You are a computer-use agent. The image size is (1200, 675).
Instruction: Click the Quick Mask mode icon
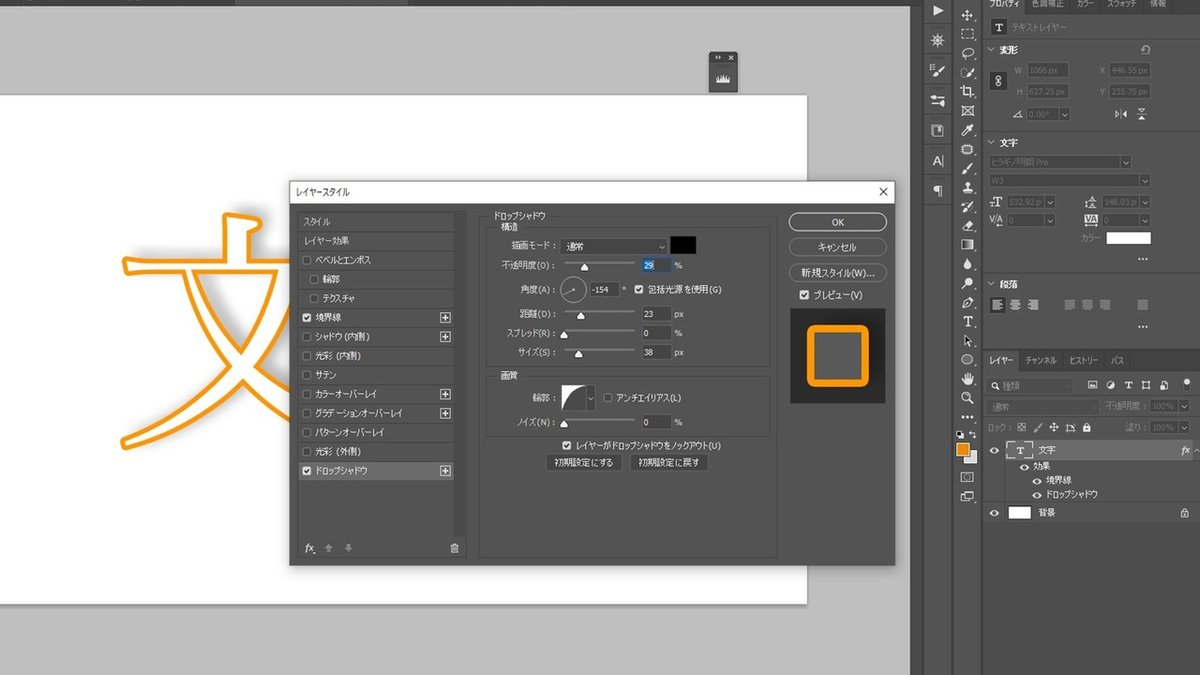[967, 477]
